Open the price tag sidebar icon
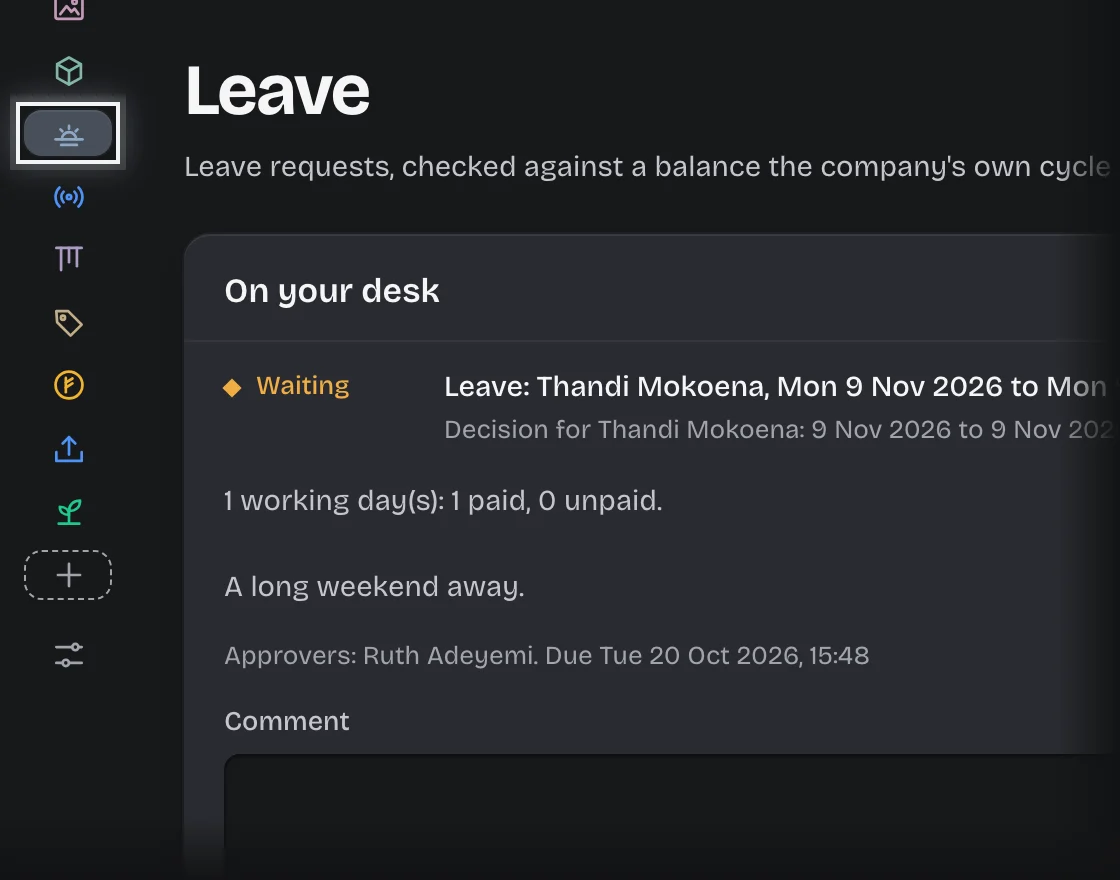 tap(69, 323)
